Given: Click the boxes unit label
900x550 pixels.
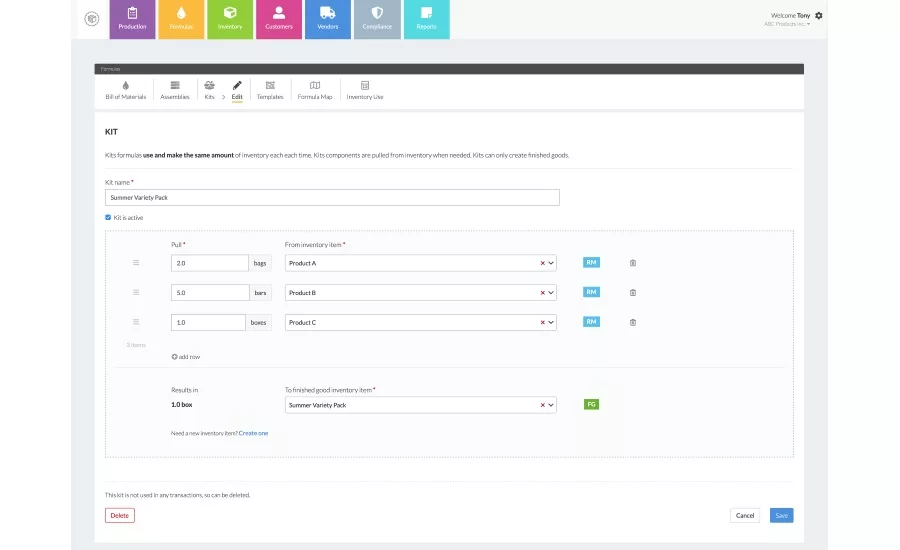Looking at the screenshot, I should [258, 322].
